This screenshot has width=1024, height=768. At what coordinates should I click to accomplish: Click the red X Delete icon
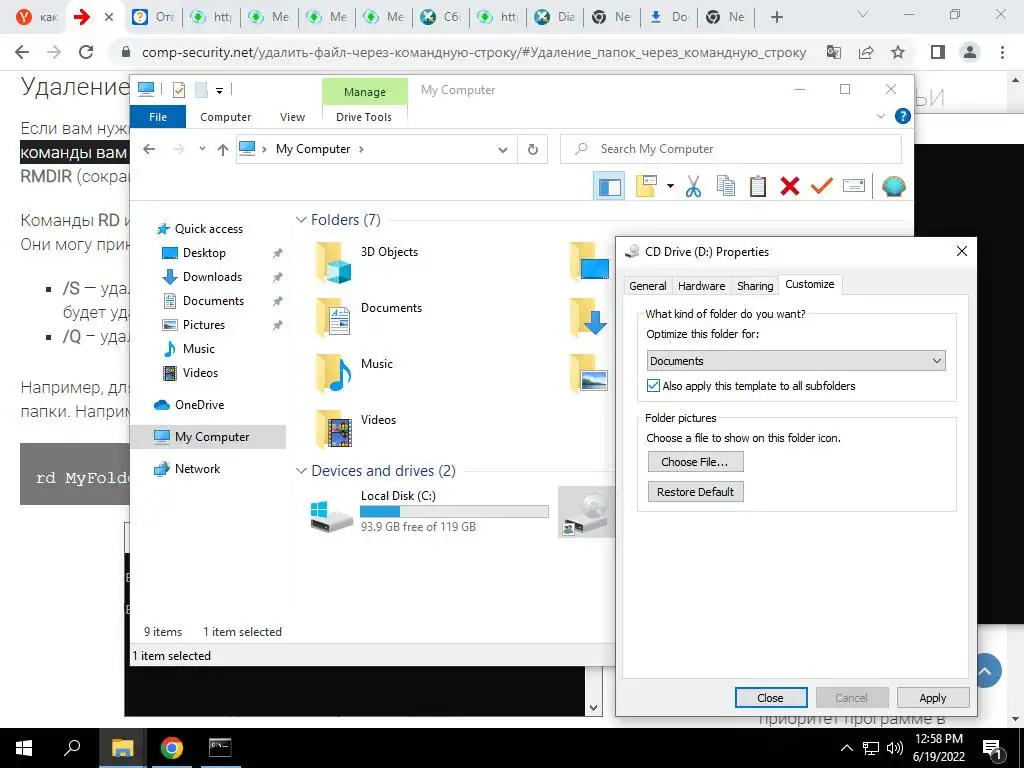pyautogui.click(x=790, y=187)
